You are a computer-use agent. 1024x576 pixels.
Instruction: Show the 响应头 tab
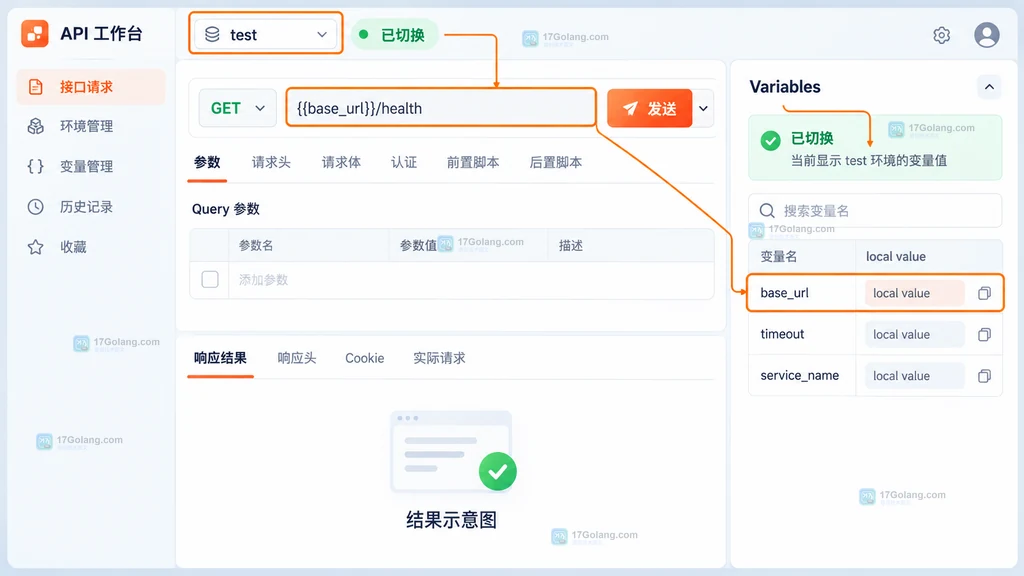296,359
